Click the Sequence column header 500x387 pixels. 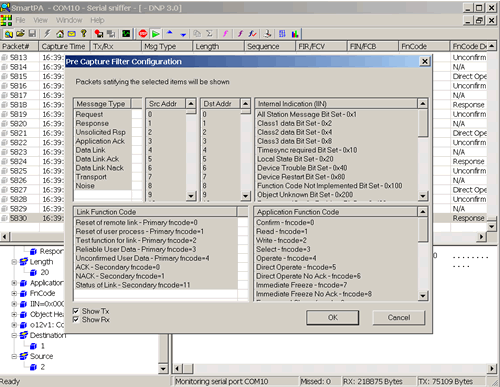pos(269,46)
